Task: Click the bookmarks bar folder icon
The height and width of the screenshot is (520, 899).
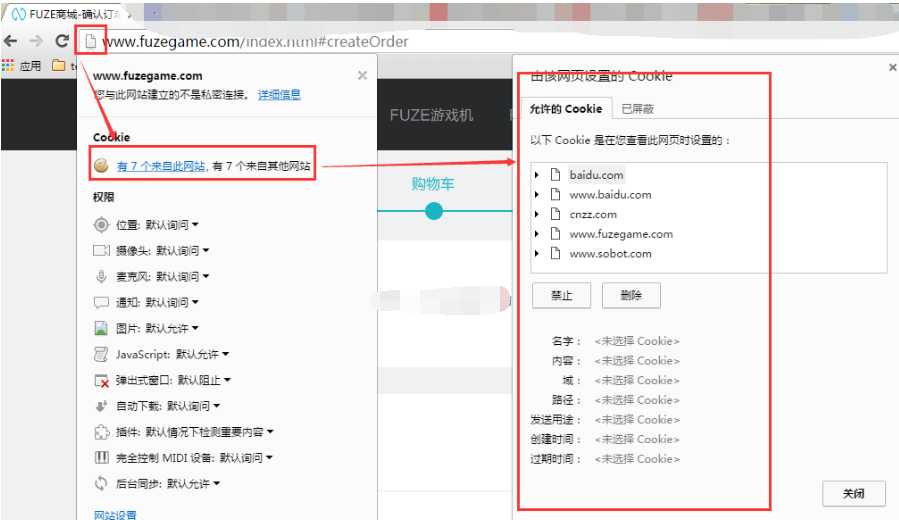Action: tap(58, 65)
